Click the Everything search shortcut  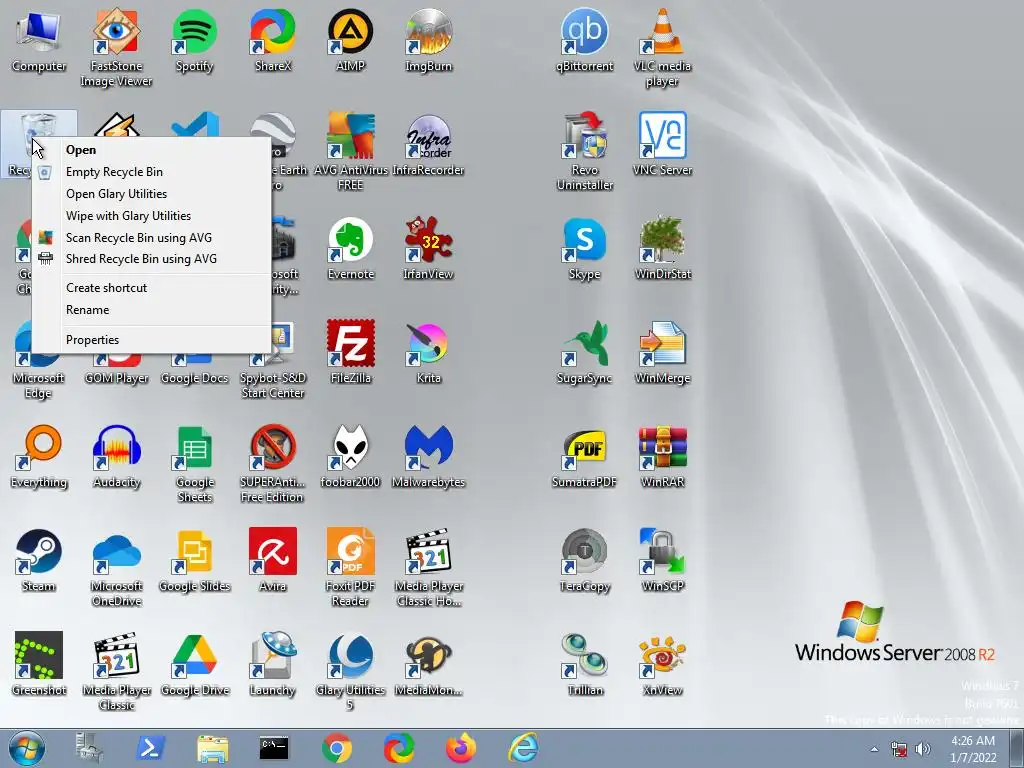click(x=39, y=457)
